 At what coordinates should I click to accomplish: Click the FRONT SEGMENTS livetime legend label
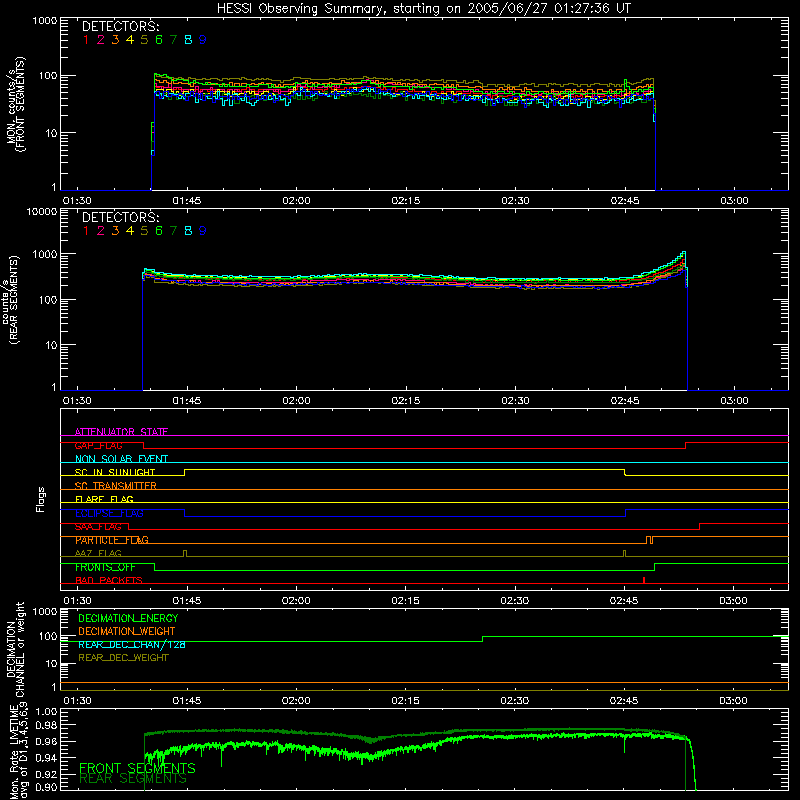click(137, 768)
